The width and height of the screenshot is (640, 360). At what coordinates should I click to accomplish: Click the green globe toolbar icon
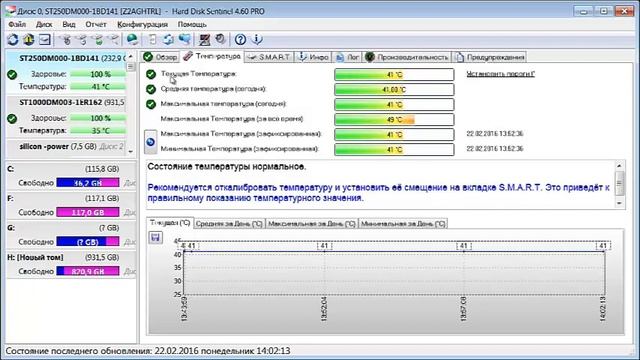(x=132, y=39)
